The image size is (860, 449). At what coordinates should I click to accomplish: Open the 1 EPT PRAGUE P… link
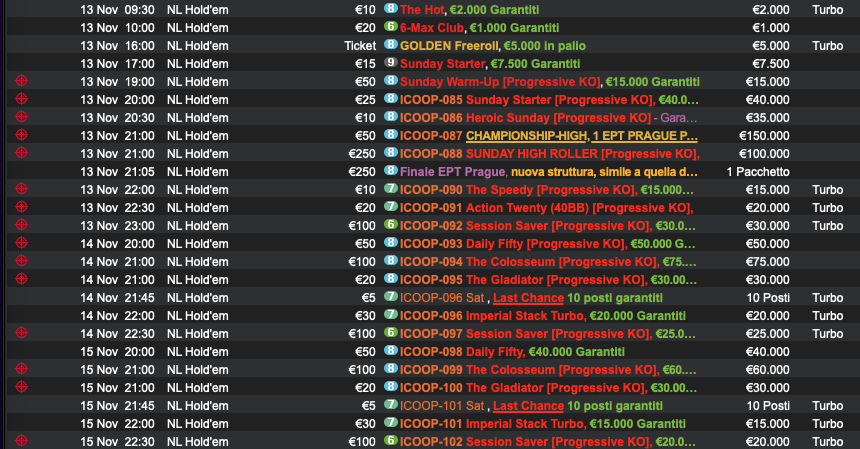[x=645, y=136]
